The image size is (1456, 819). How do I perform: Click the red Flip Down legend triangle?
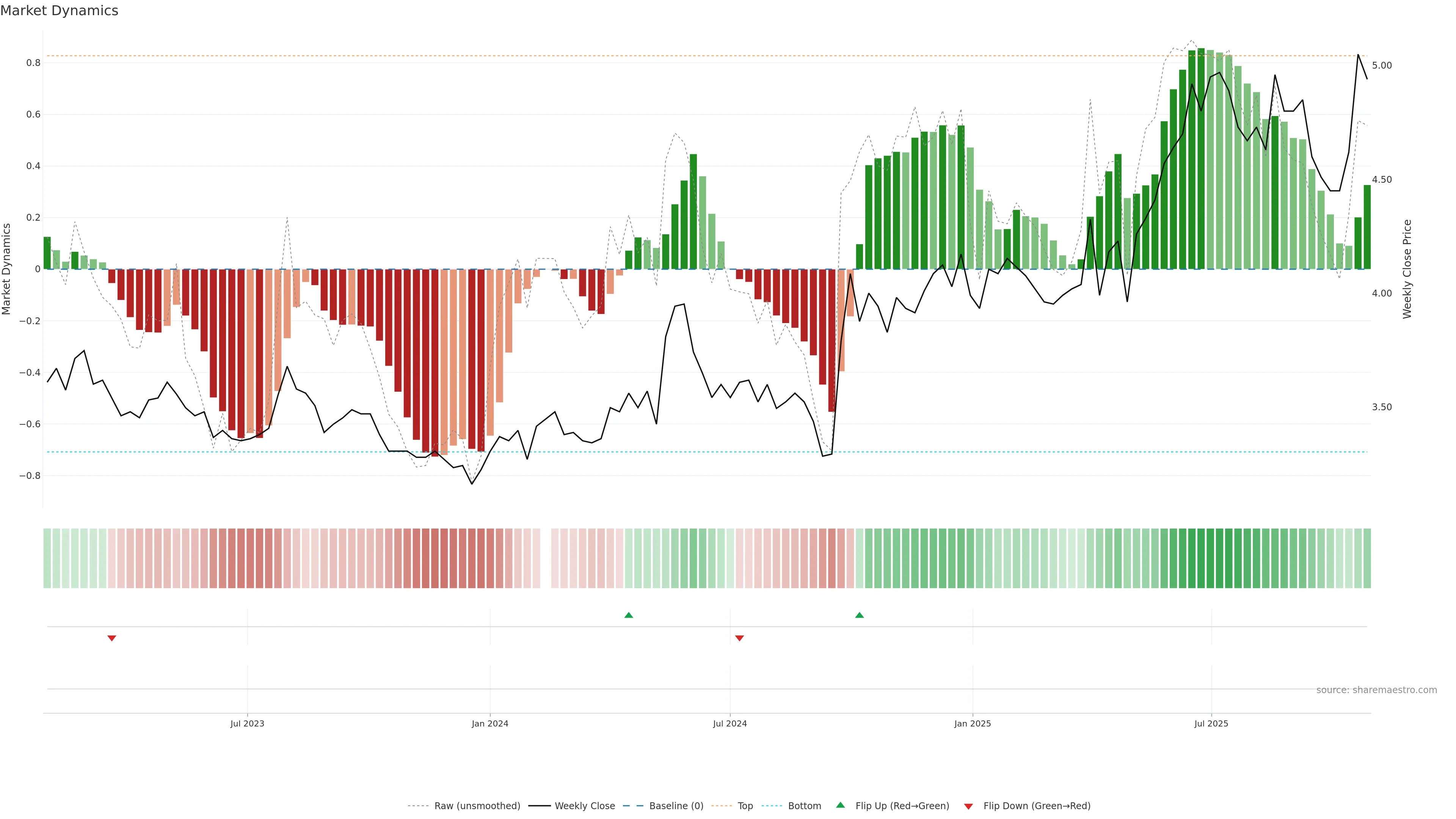pos(968,806)
